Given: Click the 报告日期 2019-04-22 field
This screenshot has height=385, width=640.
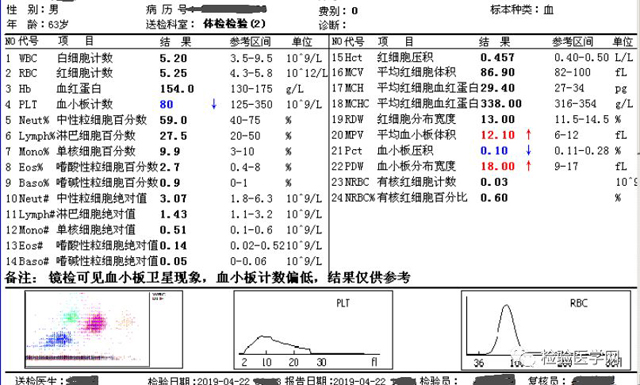Looking at the screenshot, I should tap(335, 381).
